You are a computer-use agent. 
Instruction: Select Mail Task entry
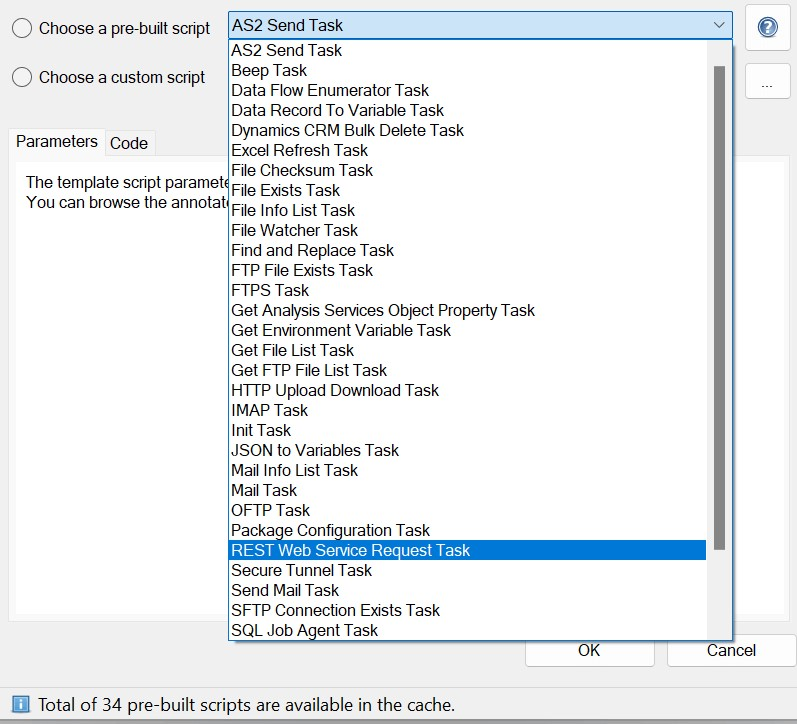467,490
